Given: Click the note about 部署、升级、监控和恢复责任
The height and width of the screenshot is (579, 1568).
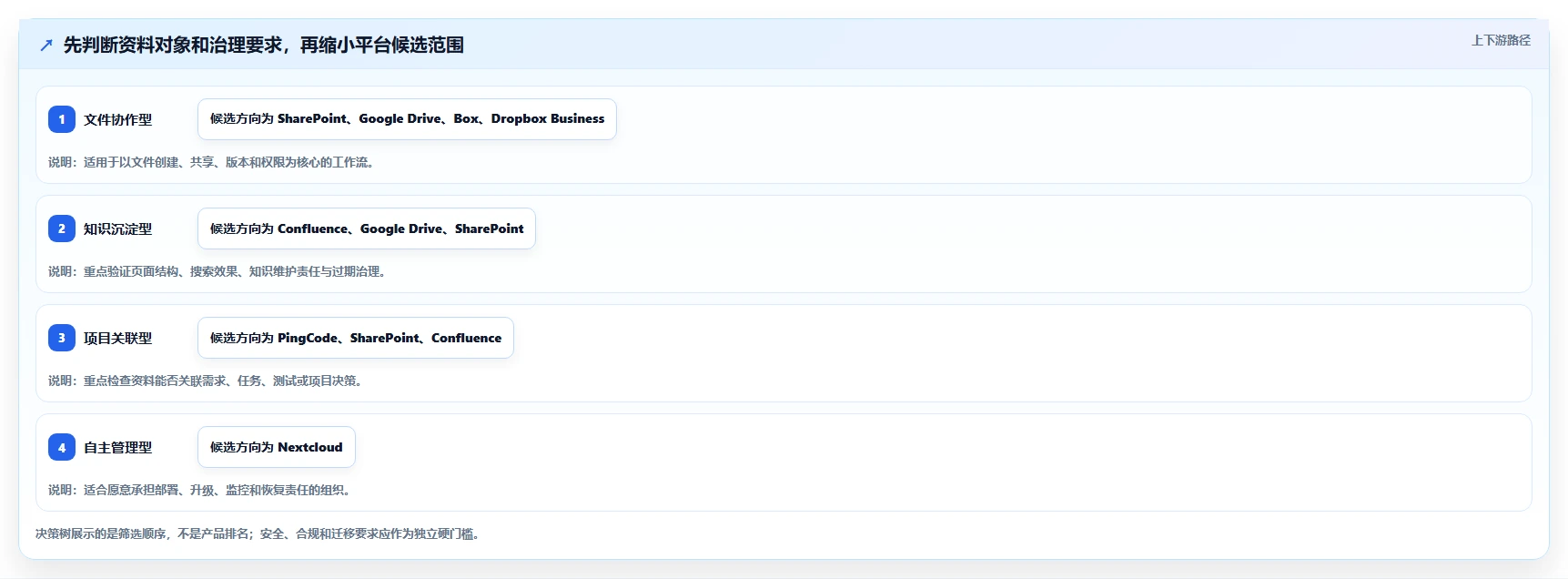Looking at the screenshot, I should (199, 490).
